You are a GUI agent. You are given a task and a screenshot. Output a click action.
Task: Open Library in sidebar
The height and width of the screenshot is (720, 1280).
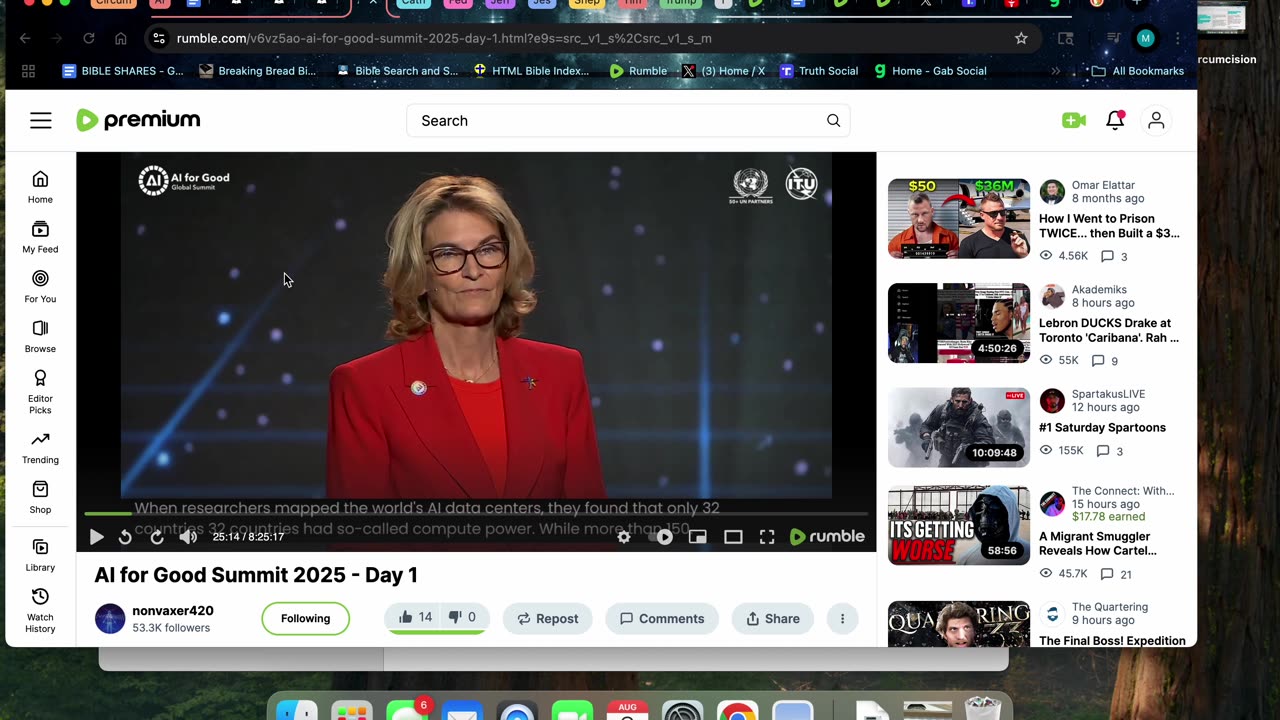click(x=40, y=555)
